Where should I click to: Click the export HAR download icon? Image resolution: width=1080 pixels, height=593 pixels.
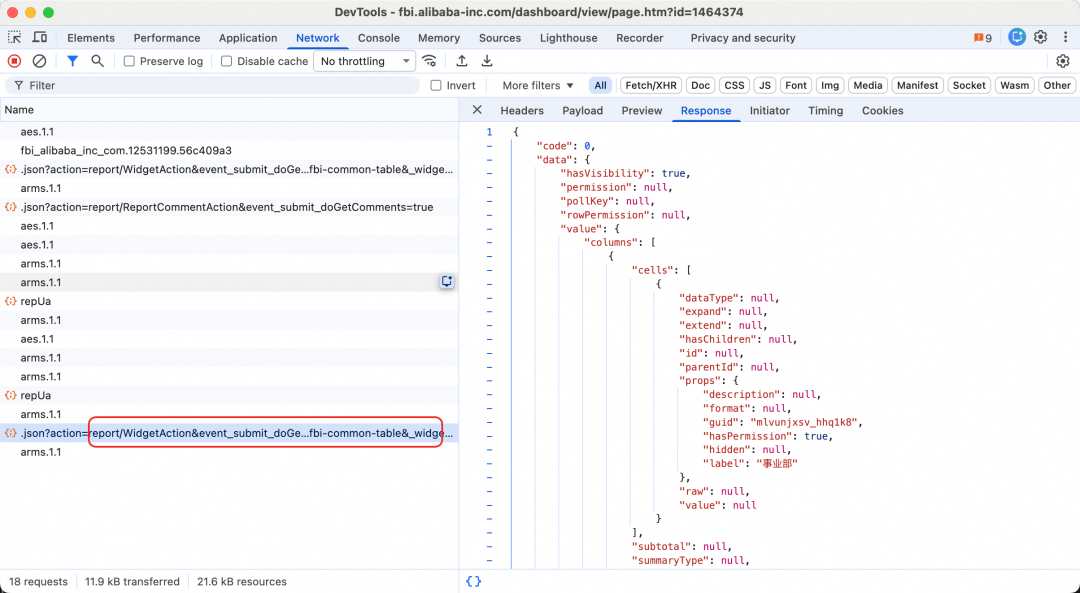coord(487,61)
